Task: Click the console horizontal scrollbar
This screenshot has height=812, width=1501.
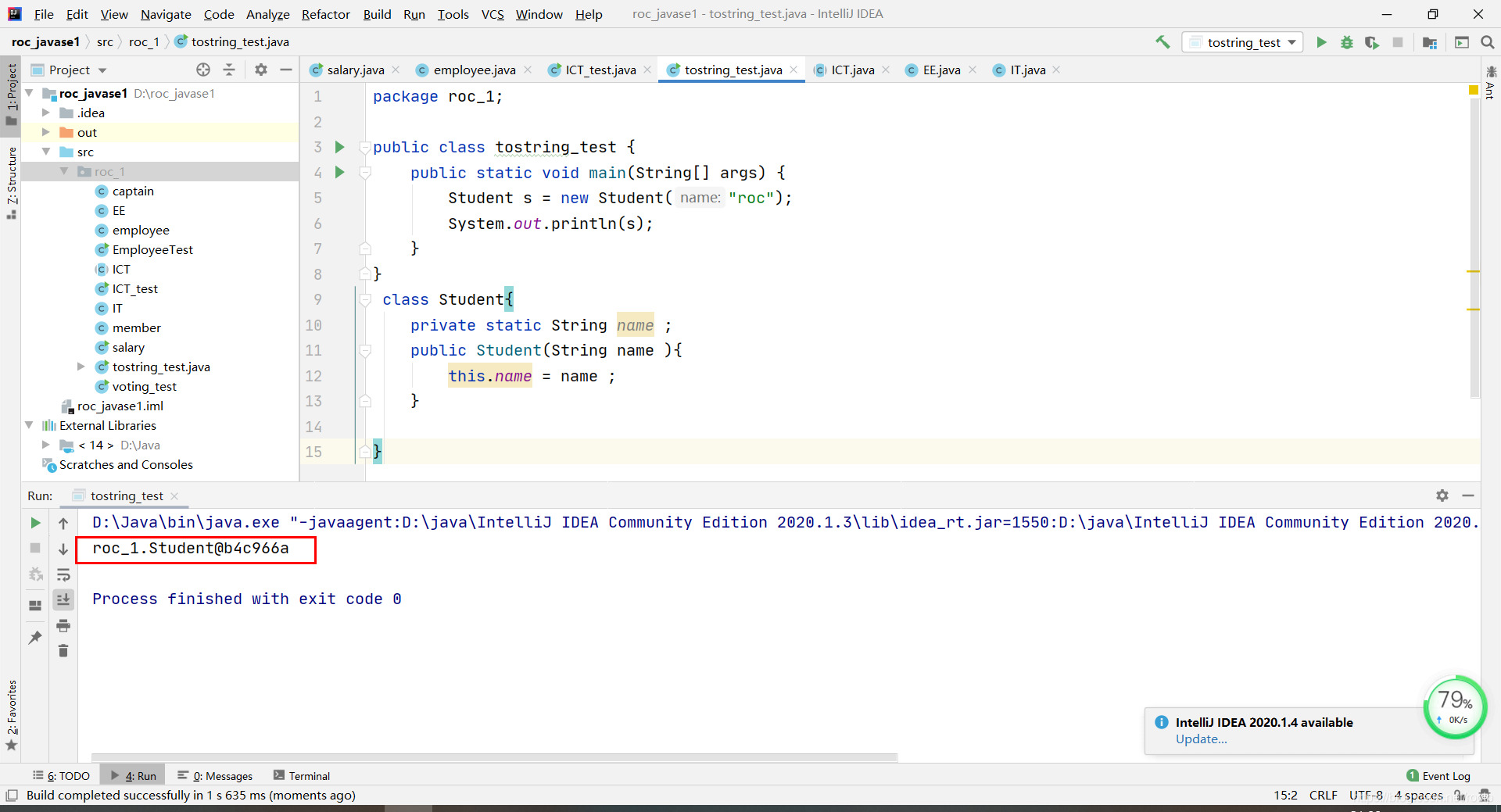Action: tap(494, 757)
